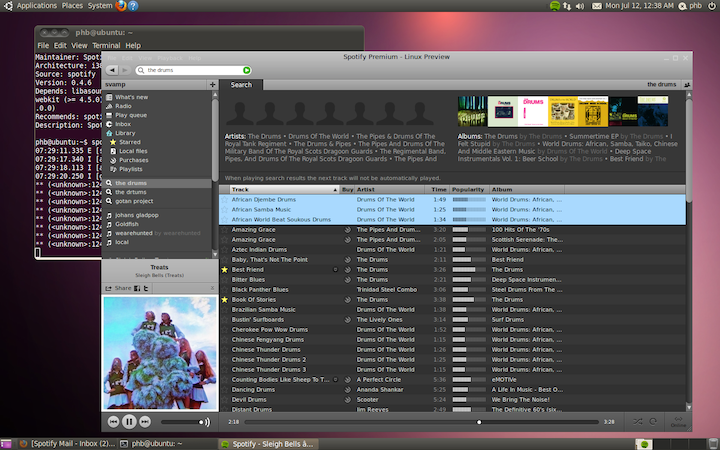720x450 pixels.
Task: Launch Firefox from the top panel
Action: tap(121, 6)
